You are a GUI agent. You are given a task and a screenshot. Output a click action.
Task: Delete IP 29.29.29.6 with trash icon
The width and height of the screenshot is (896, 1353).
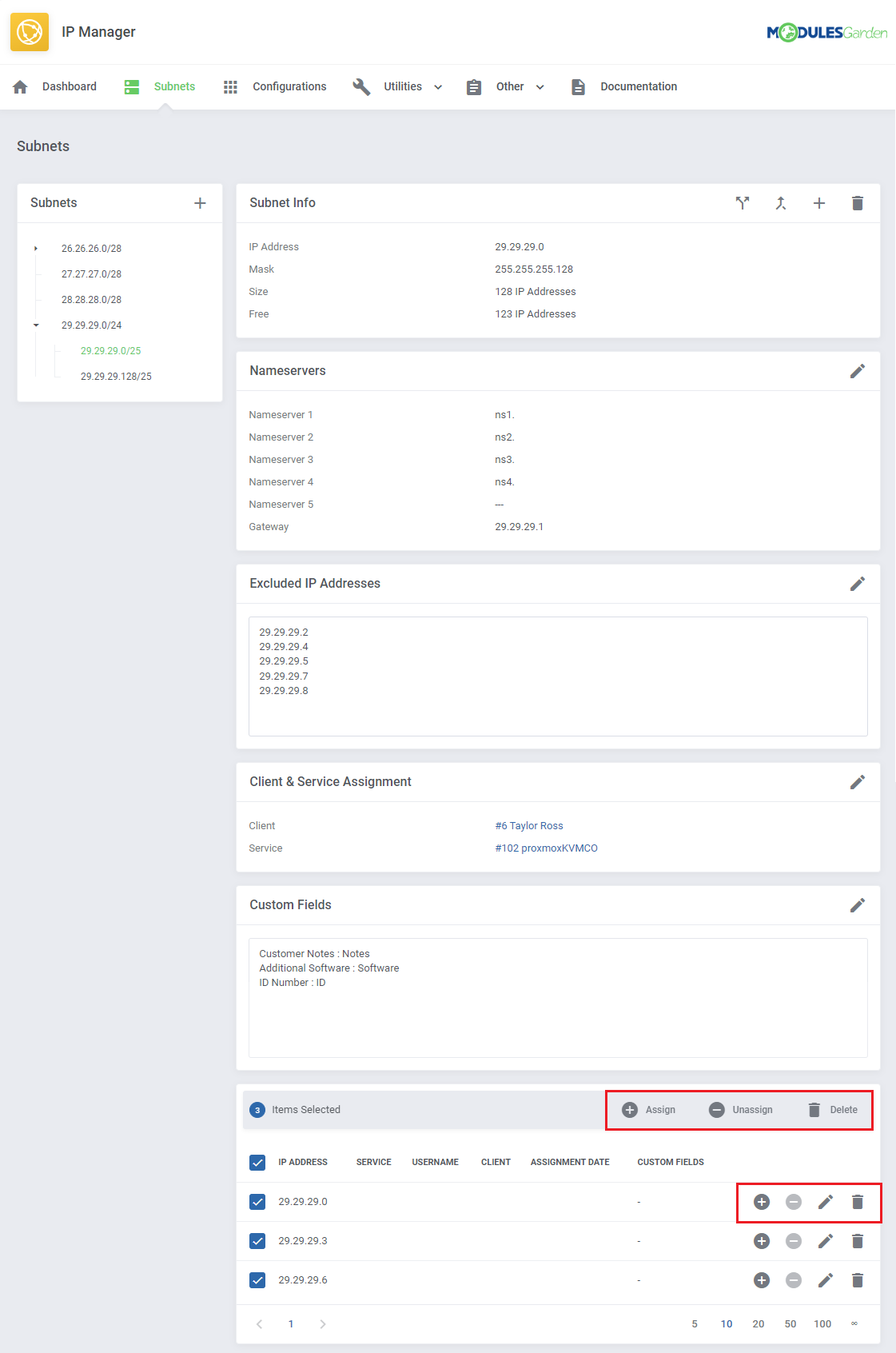pos(858,1280)
